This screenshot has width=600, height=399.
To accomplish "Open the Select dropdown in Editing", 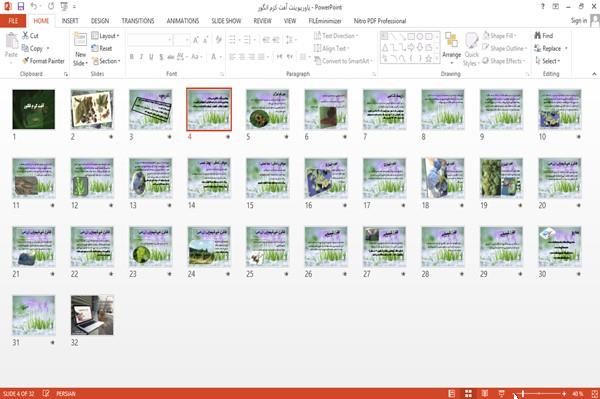I will coord(548,61).
